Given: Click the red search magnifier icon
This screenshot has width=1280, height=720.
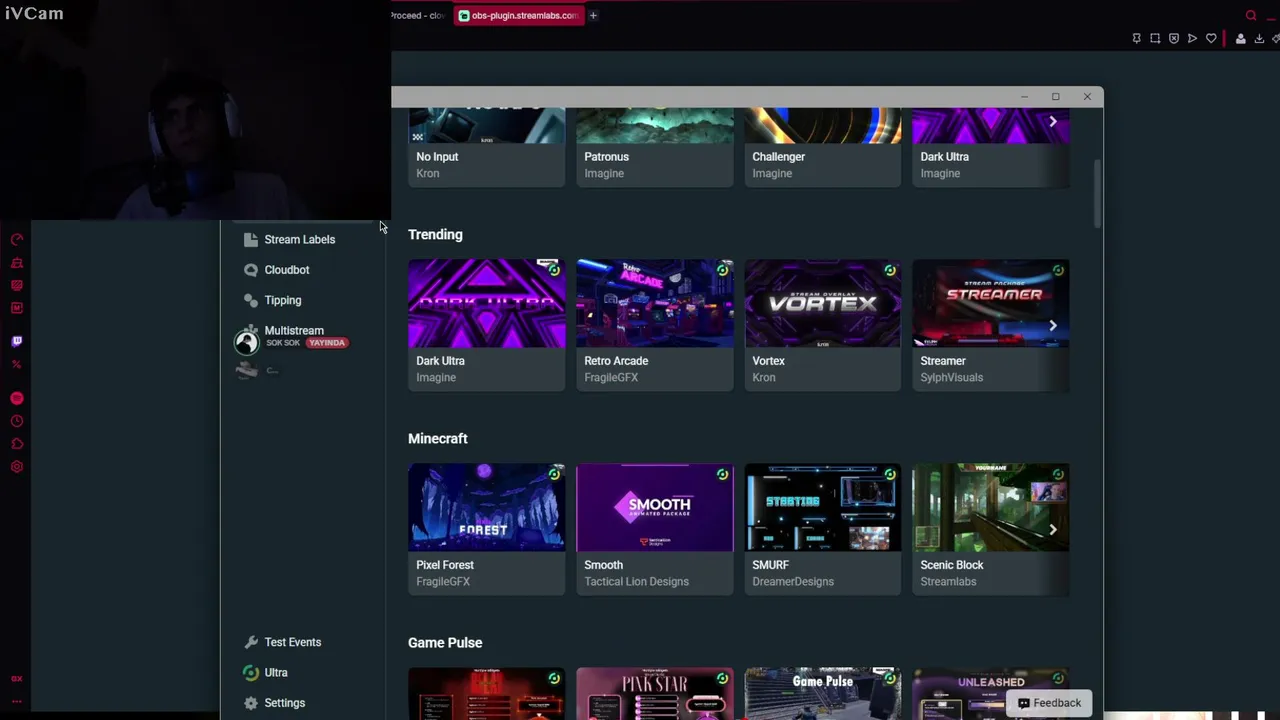Looking at the screenshot, I should 1251,15.
